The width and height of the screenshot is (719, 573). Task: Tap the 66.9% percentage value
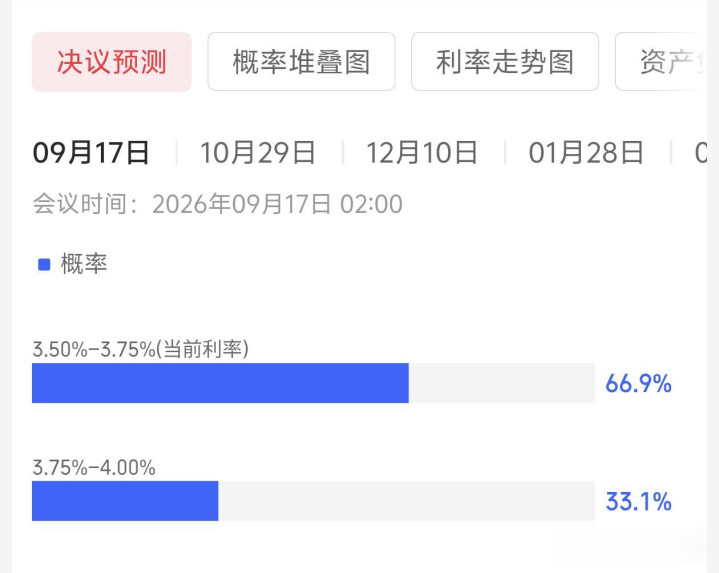pos(638,384)
